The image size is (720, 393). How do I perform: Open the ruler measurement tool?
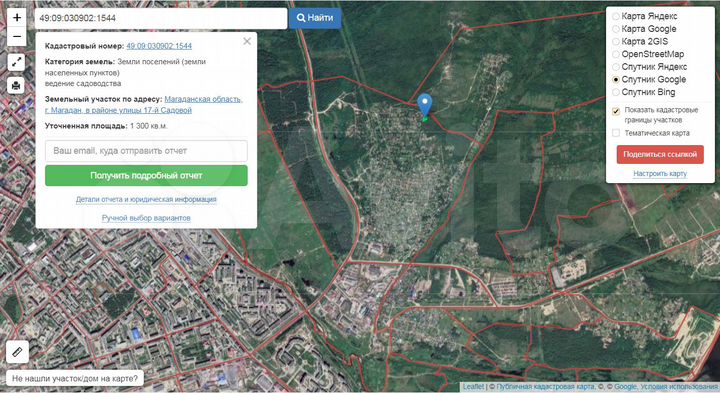tap(17, 352)
